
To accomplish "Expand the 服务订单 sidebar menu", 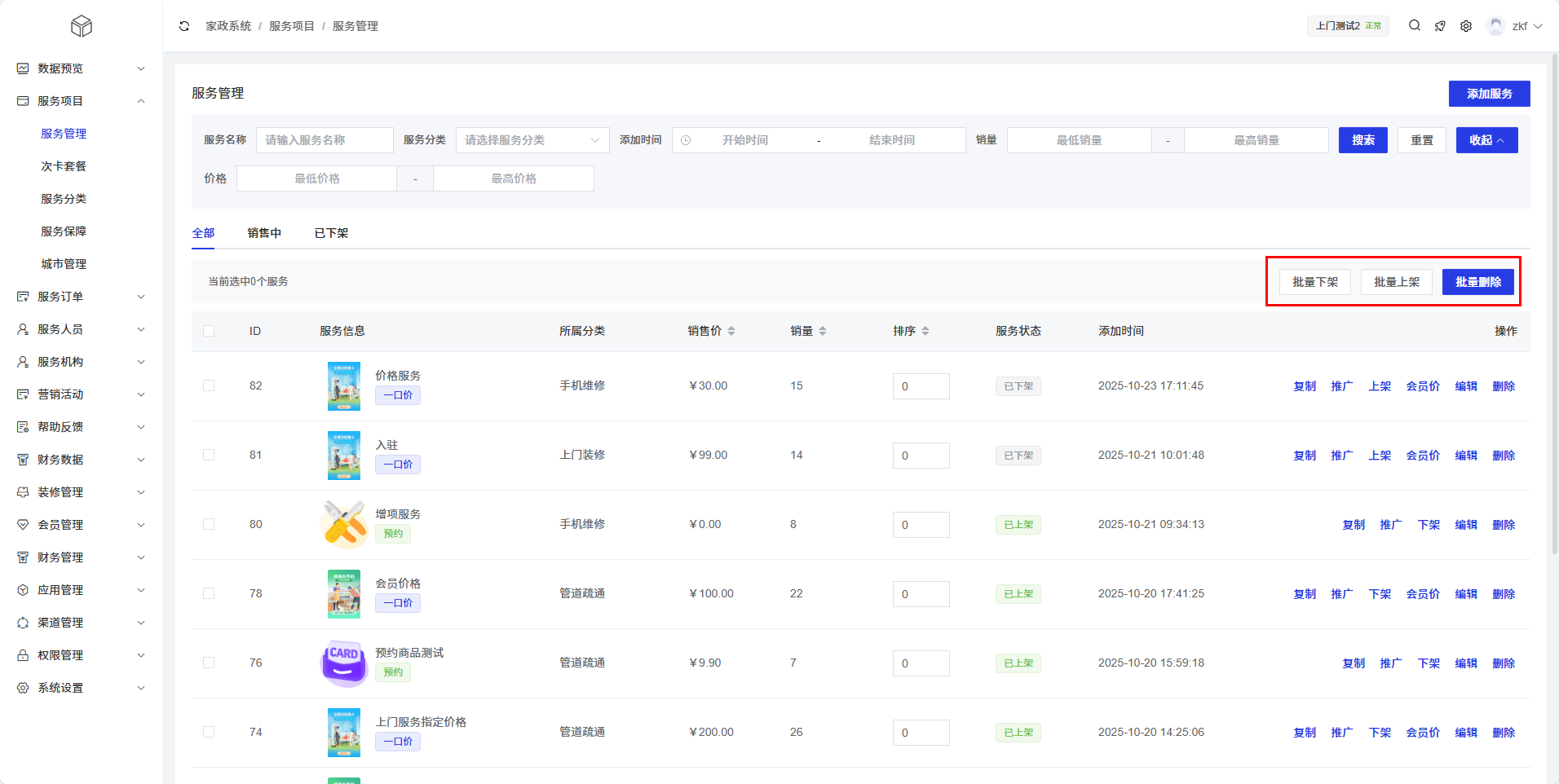I will click(81, 297).
